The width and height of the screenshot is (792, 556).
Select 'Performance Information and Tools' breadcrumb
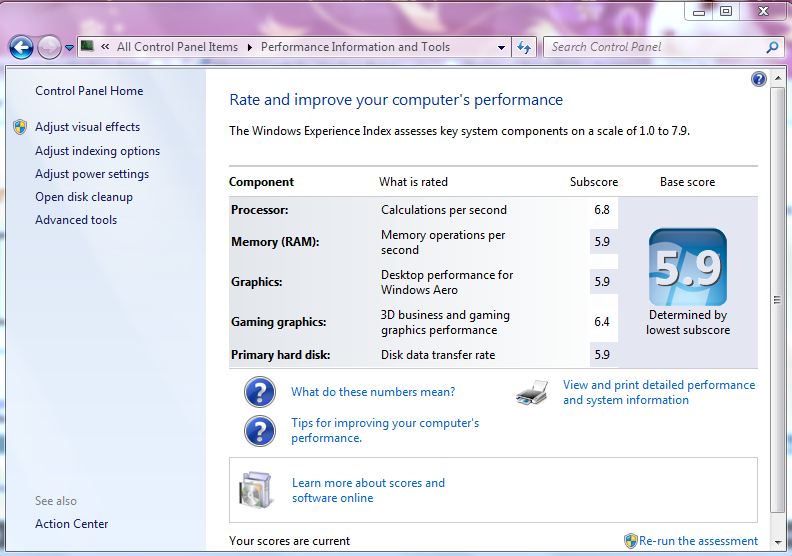tap(355, 47)
